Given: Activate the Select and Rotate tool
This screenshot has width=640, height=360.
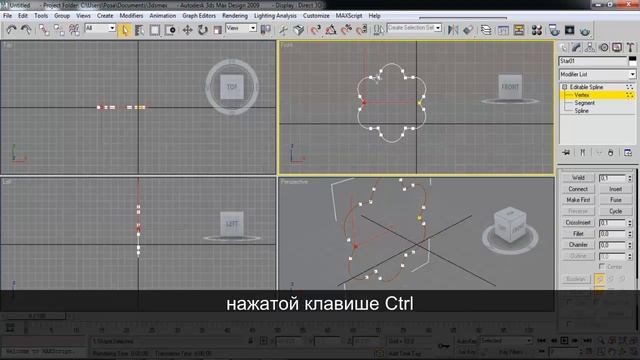Looking at the screenshot, I should 202,30.
